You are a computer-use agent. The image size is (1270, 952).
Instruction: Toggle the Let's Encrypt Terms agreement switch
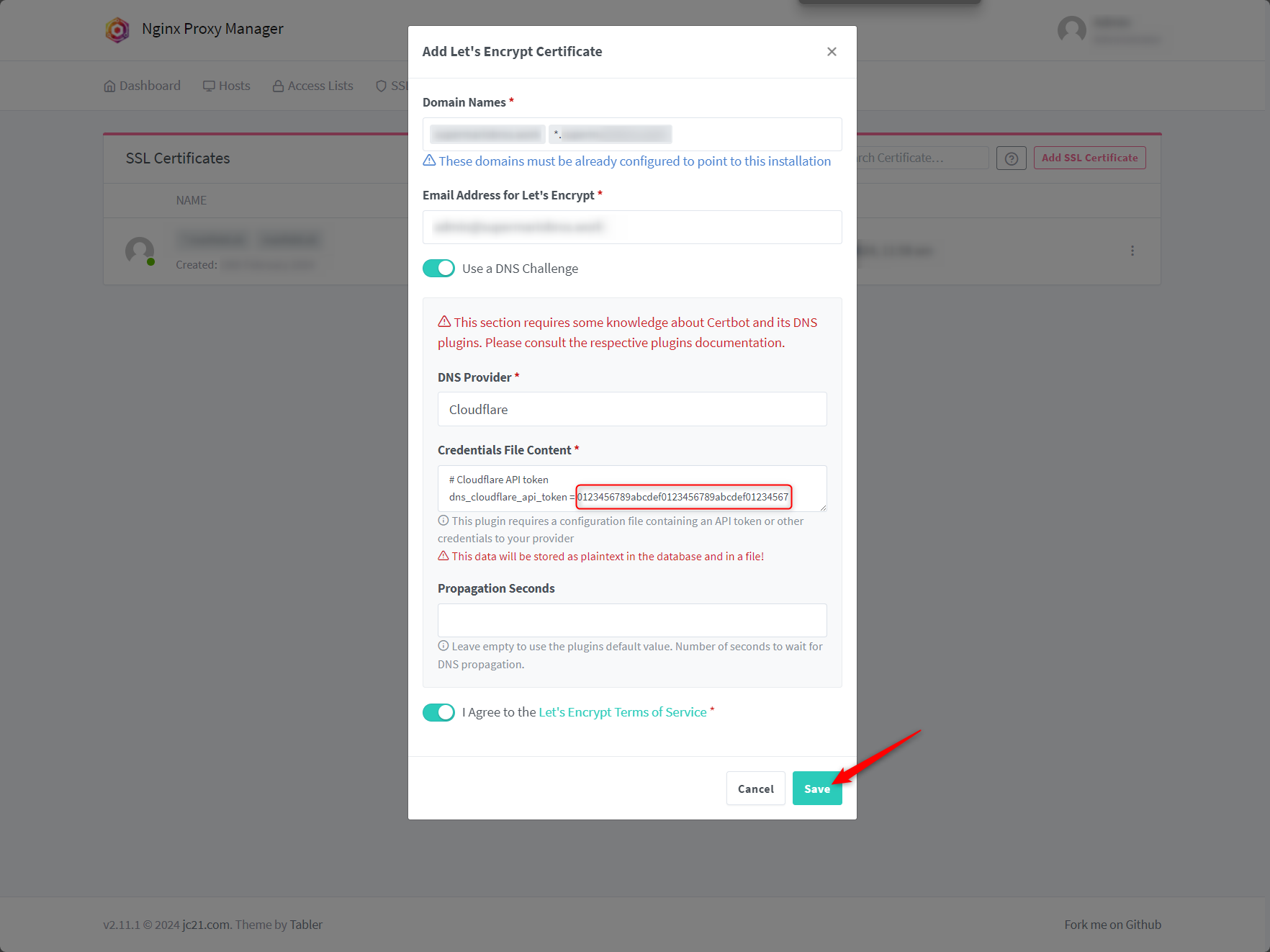pos(438,712)
